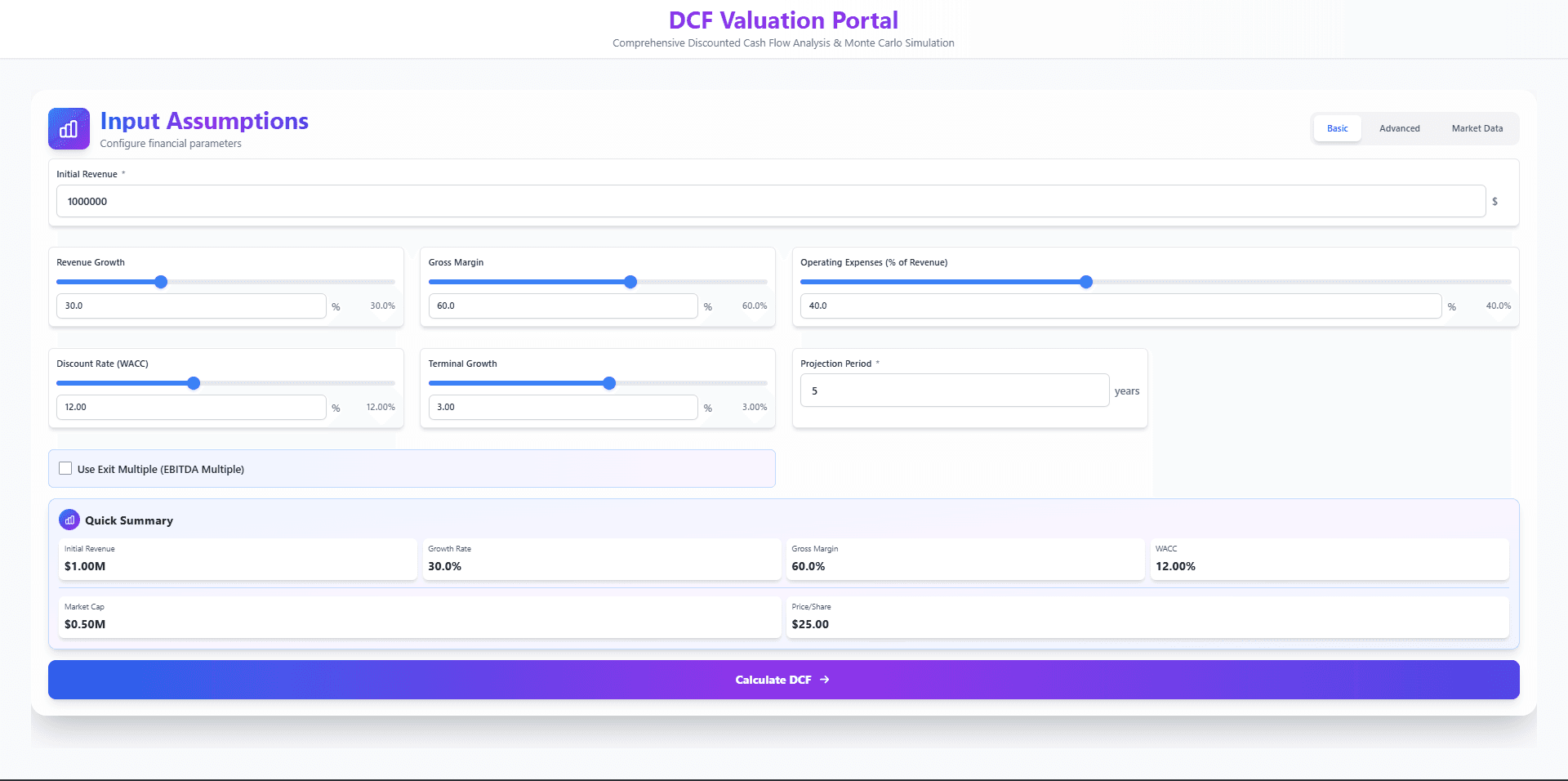This screenshot has width=1568, height=781.
Task: Open the Market Data tab
Action: tap(1477, 128)
